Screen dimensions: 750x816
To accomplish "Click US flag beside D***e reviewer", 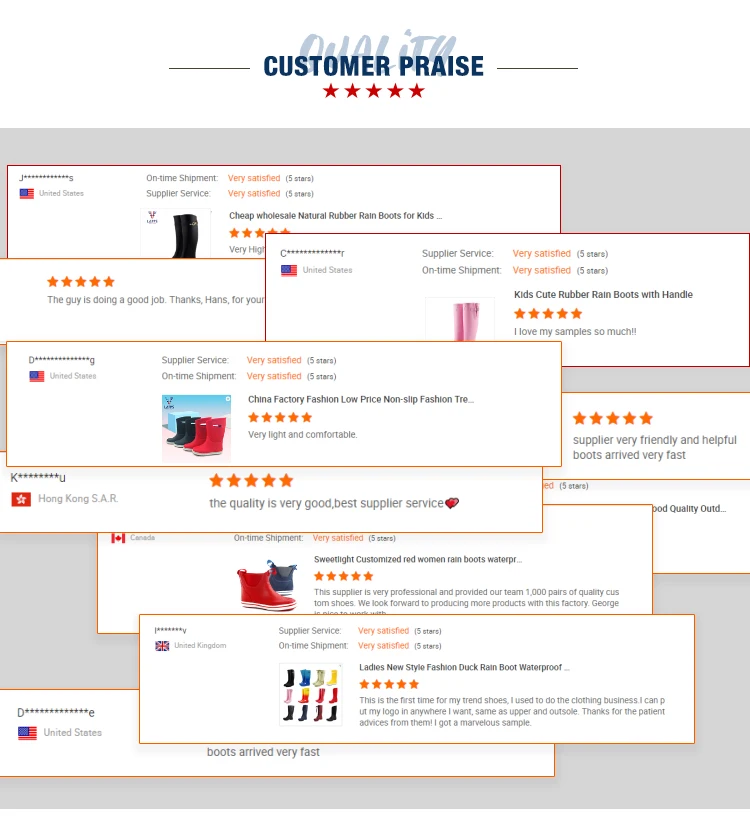I will point(27,733).
